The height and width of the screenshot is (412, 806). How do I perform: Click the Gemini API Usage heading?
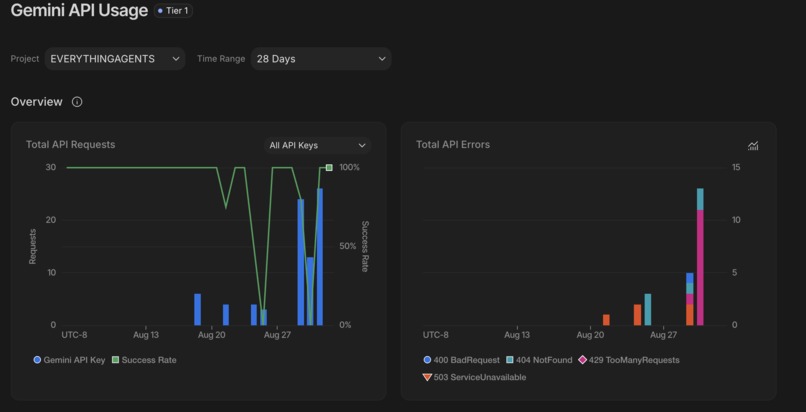tap(79, 10)
